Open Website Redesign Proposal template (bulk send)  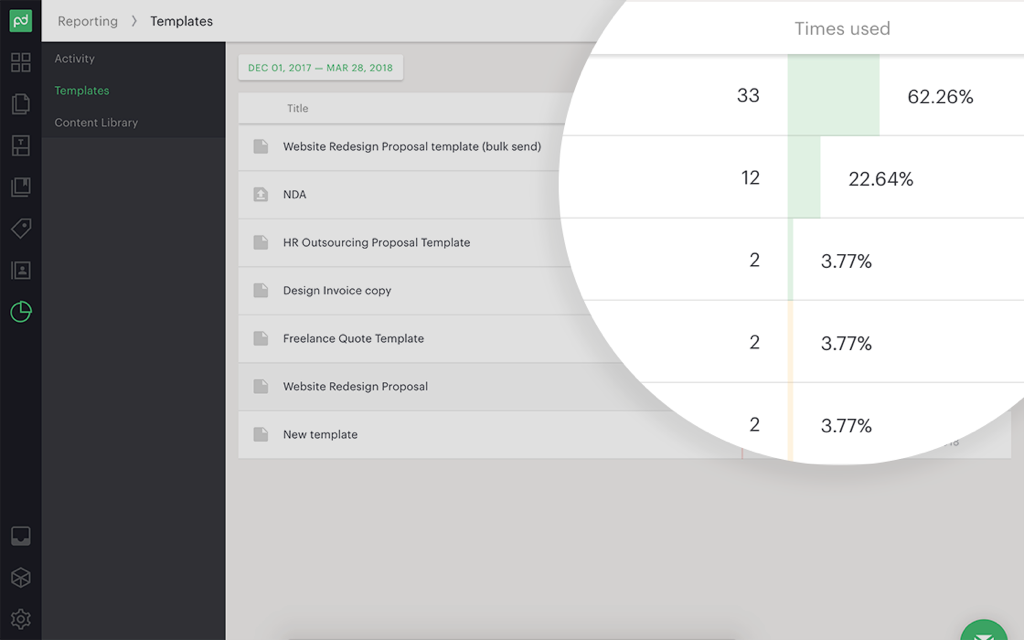click(x=412, y=146)
